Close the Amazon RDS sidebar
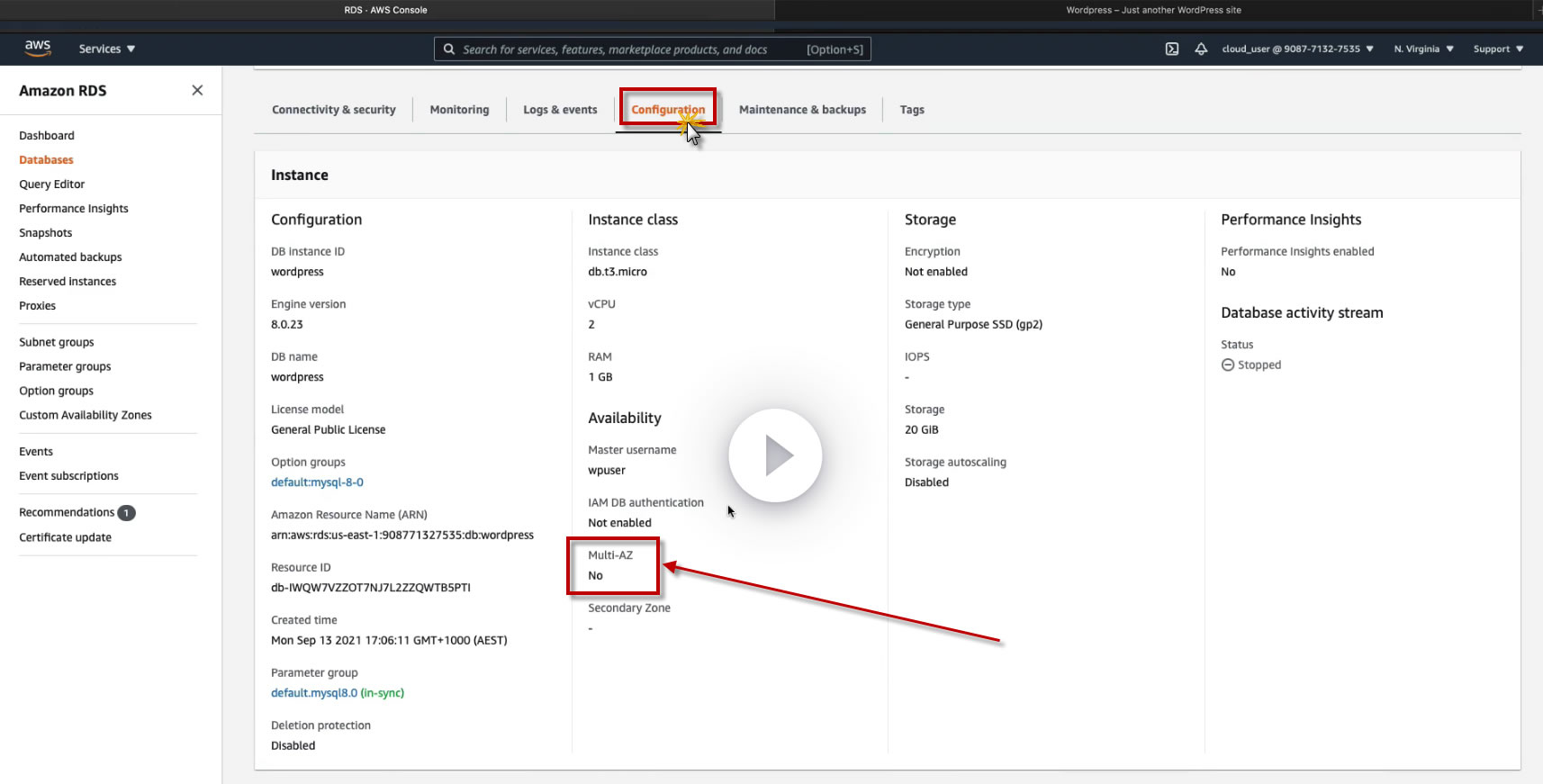1543x784 pixels. pyautogui.click(x=197, y=90)
